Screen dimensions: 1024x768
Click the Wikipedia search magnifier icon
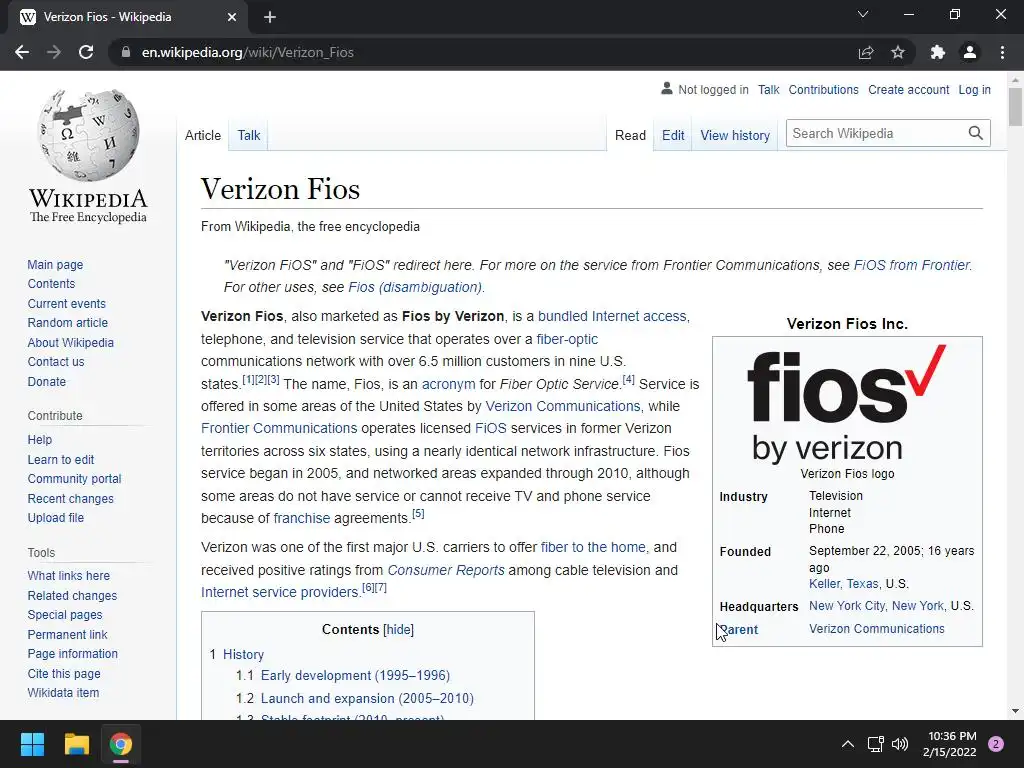click(x=976, y=133)
